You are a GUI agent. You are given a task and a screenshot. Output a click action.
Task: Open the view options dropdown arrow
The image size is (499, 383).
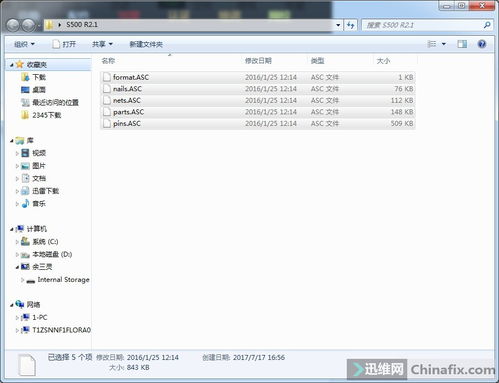[x=444, y=44]
